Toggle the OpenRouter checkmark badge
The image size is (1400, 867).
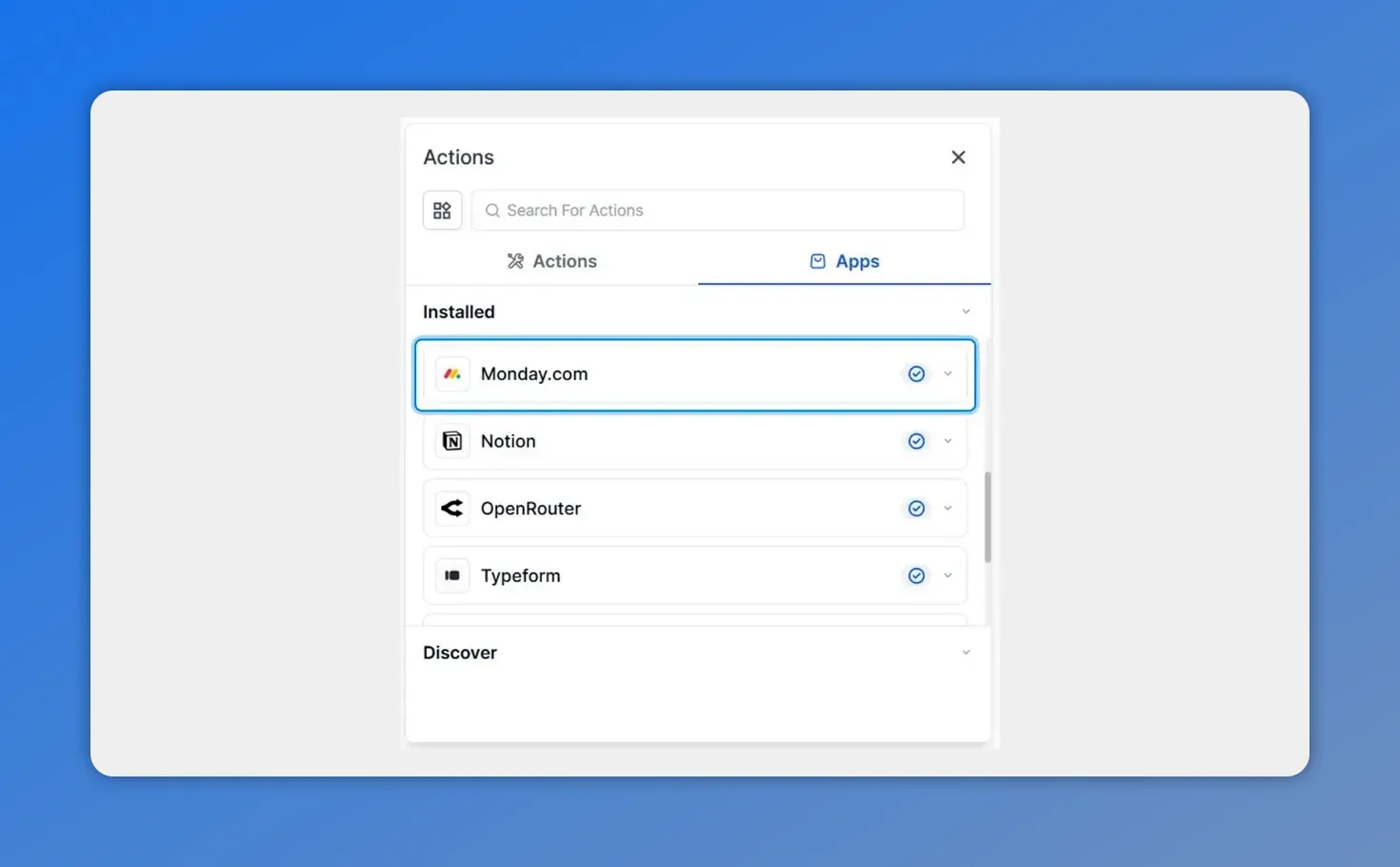(916, 508)
